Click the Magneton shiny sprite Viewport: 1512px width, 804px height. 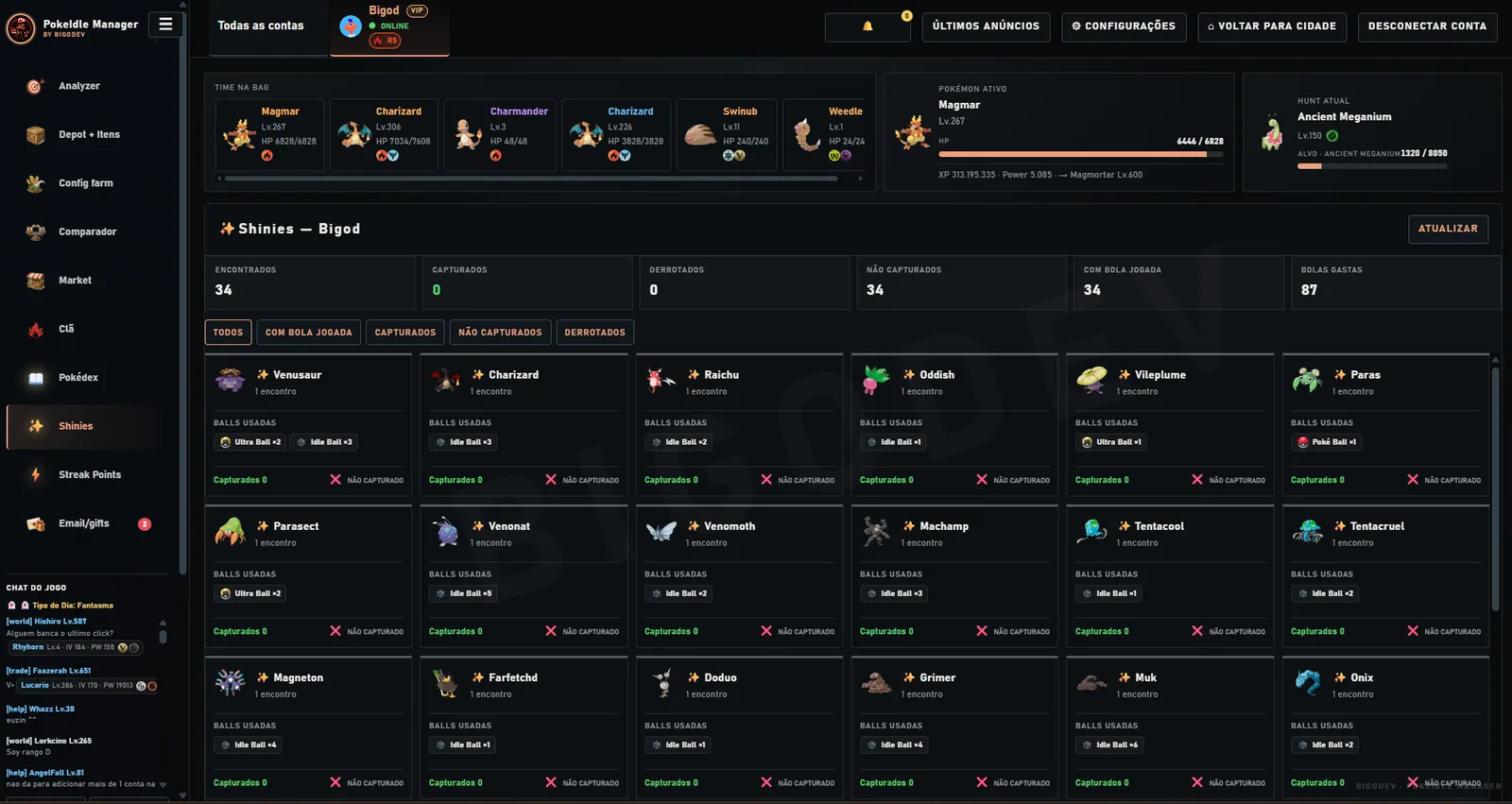(x=230, y=682)
